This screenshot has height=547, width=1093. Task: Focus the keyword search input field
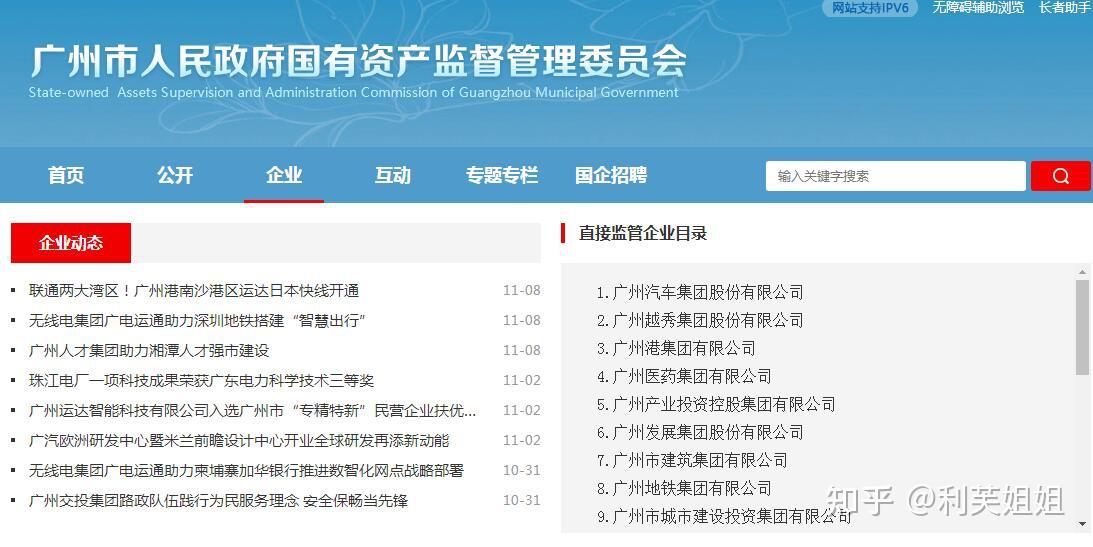895,176
